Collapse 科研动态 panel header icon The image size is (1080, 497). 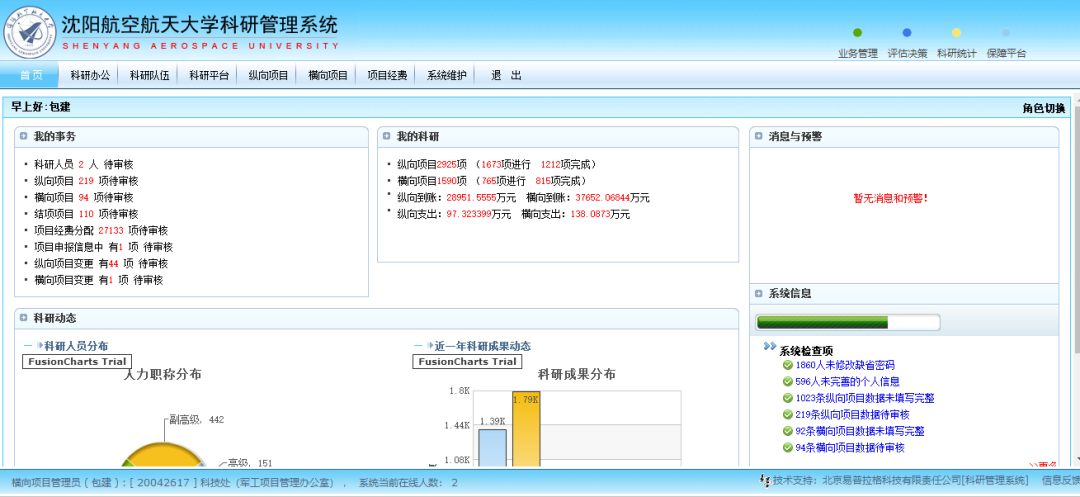[x=24, y=318]
